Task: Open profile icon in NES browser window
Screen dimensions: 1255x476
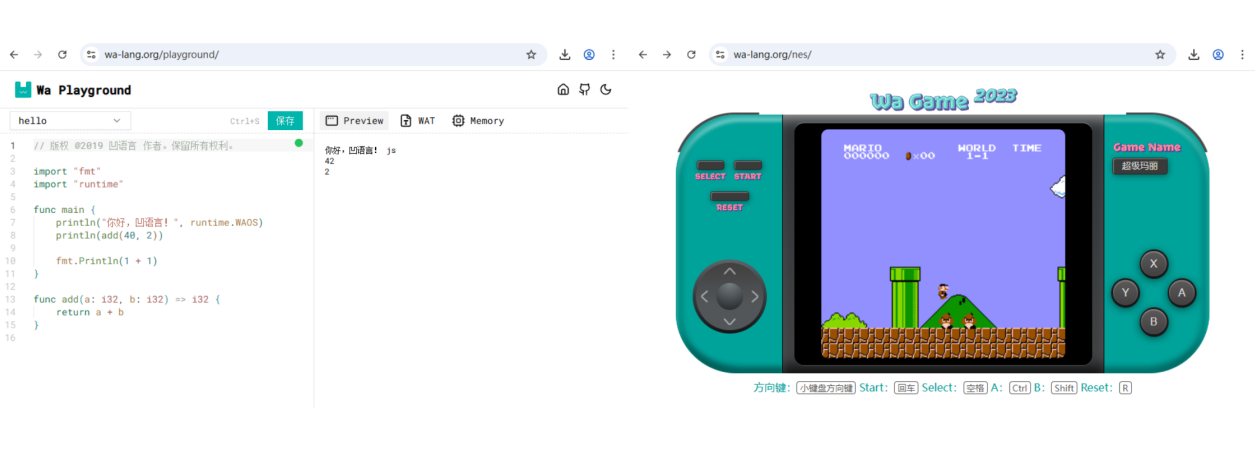Action: (1218, 55)
